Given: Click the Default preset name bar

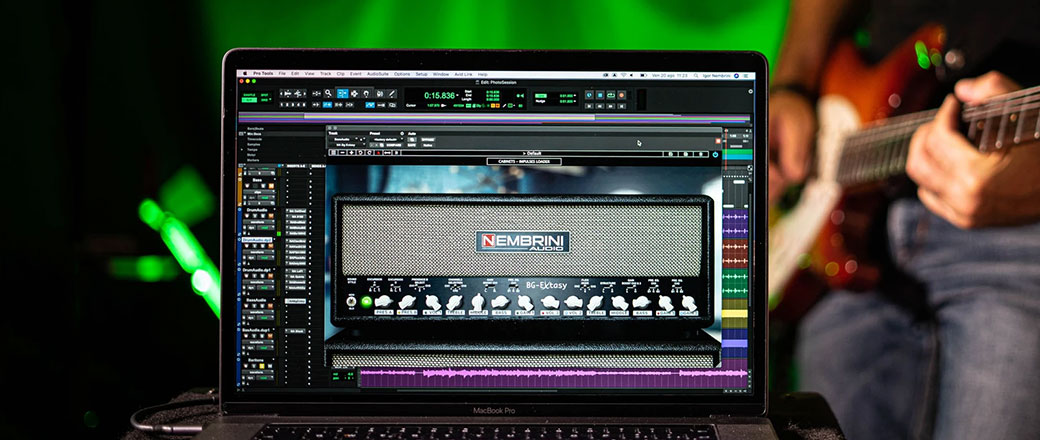Looking at the screenshot, I should click(531, 153).
